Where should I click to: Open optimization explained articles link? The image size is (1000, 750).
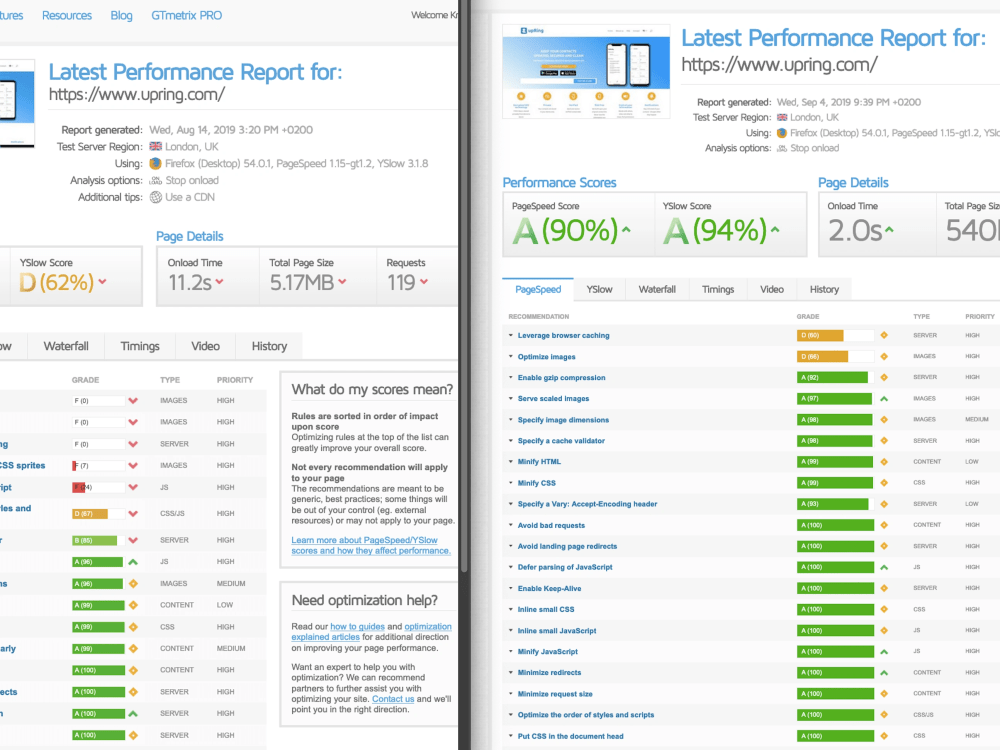click(371, 632)
